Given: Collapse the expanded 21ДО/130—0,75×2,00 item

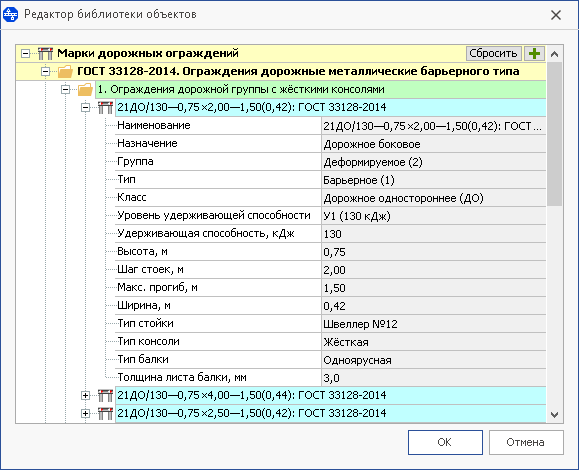Looking at the screenshot, I should pyautogui.click(x=85, y=107).
